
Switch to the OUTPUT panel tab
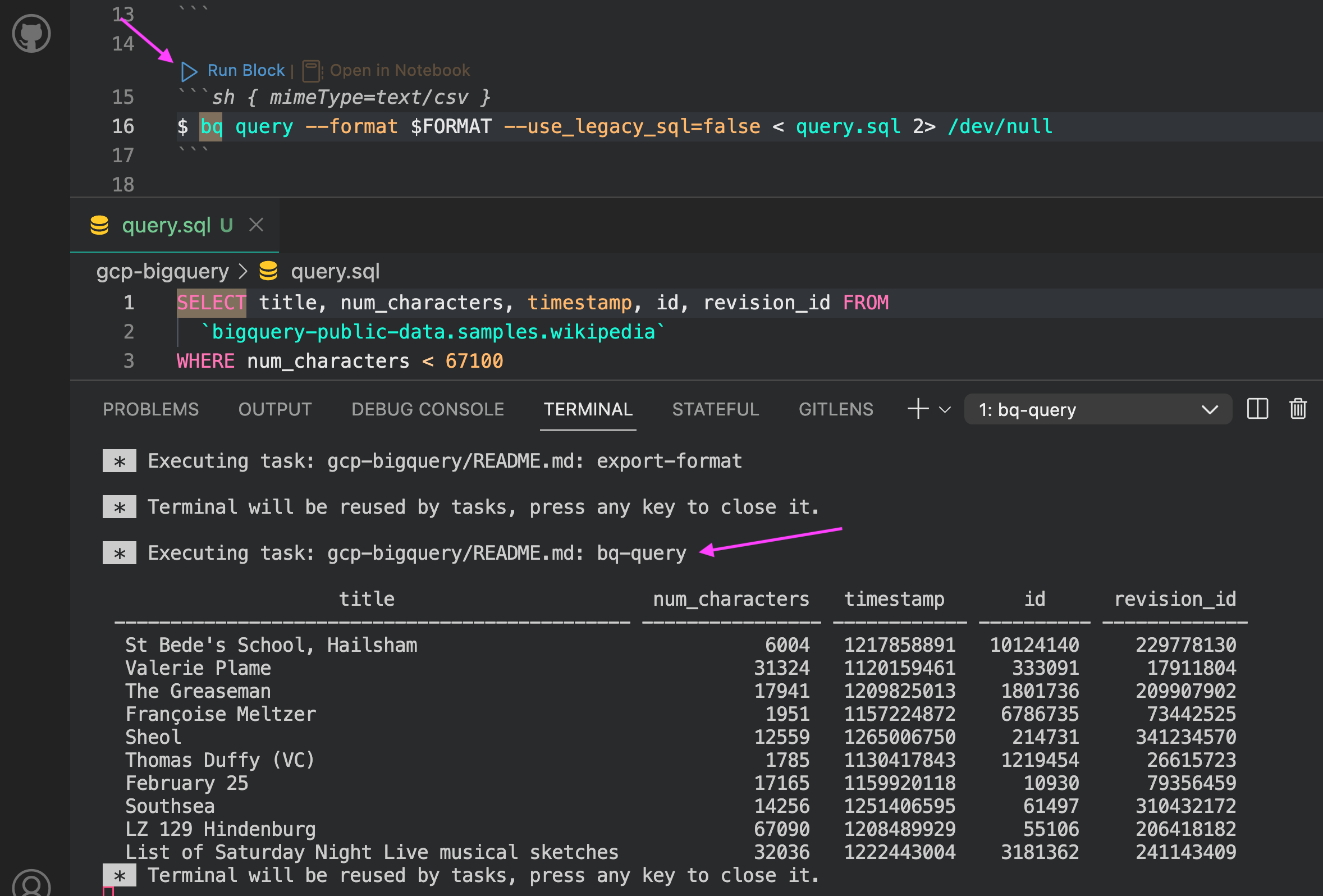(x=275, y=409)
